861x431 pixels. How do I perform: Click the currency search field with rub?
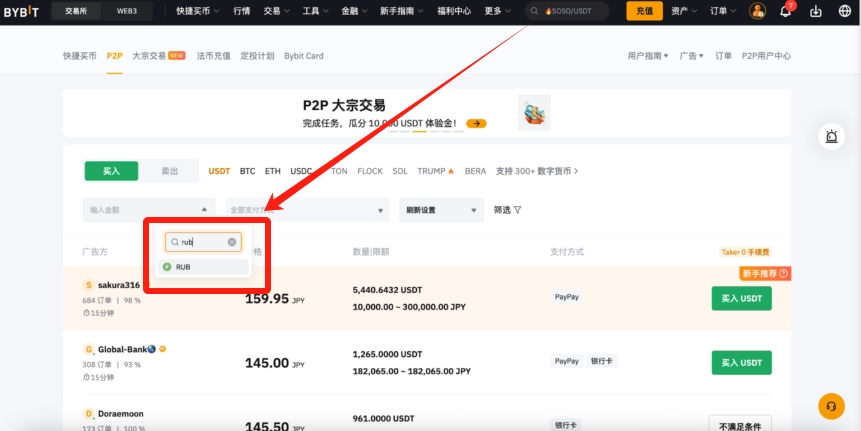pos(203,242)
